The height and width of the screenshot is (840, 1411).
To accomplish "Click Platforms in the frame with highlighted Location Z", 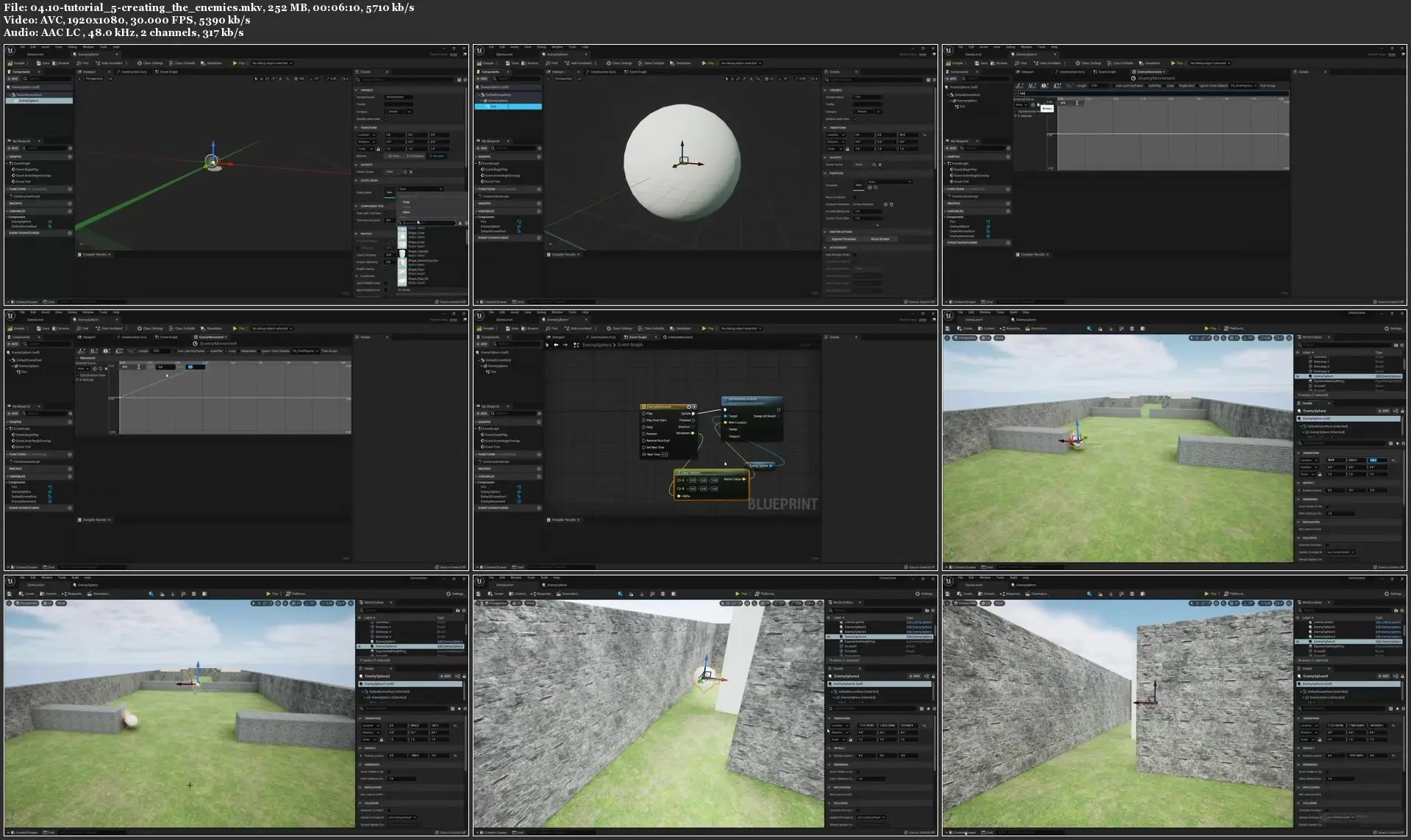I will [x=1235, y=329].
